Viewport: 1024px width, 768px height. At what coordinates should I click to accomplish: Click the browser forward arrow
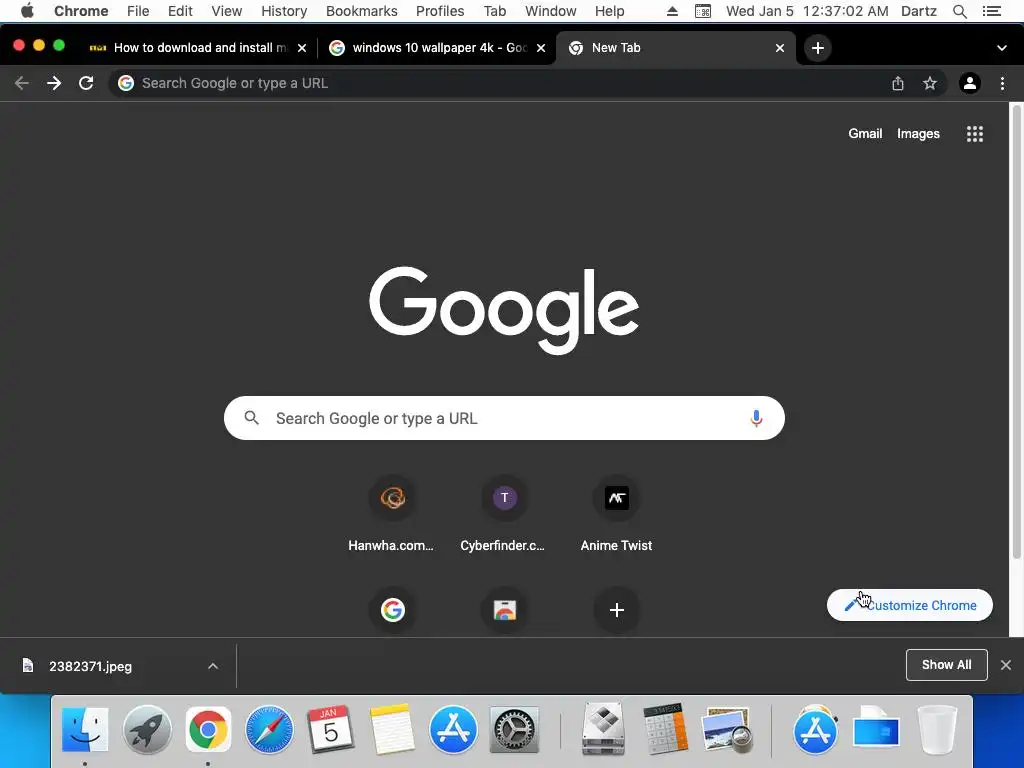point(54,83)
